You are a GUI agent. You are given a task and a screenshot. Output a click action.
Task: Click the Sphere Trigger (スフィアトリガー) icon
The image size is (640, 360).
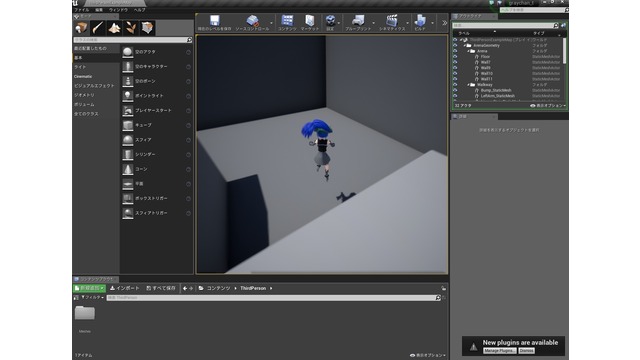(128, 213)
